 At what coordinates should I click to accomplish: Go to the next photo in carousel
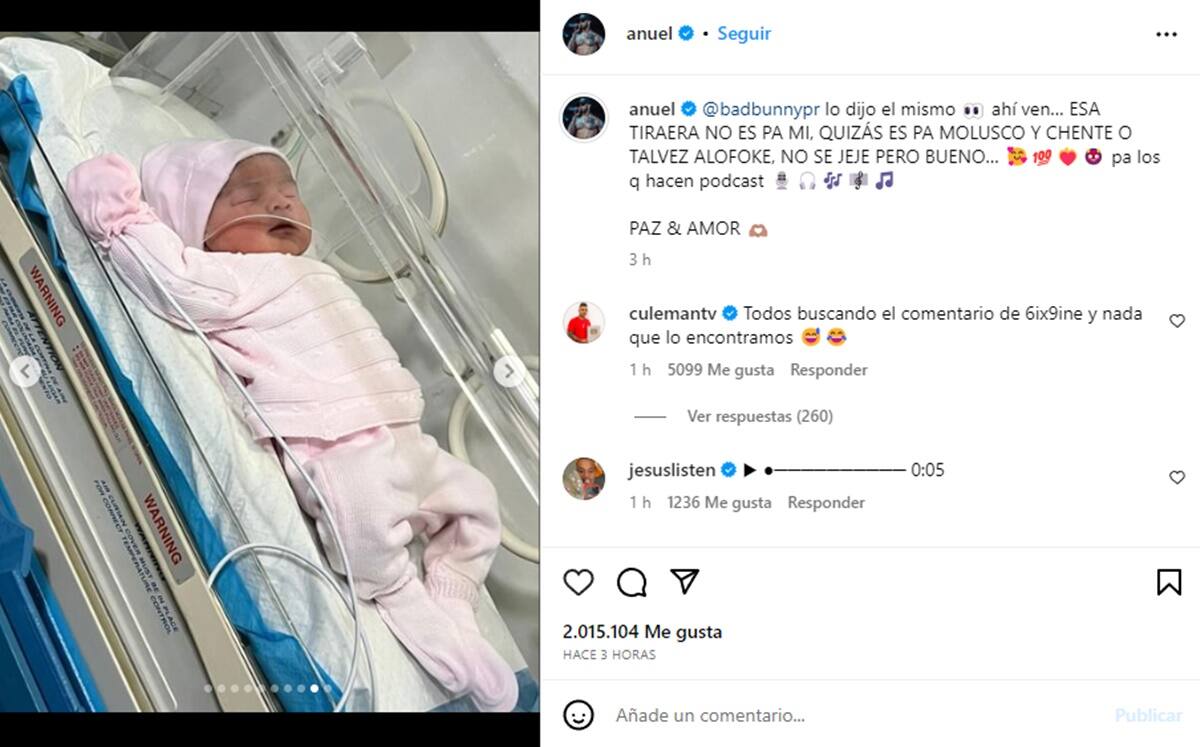point(509,372)
